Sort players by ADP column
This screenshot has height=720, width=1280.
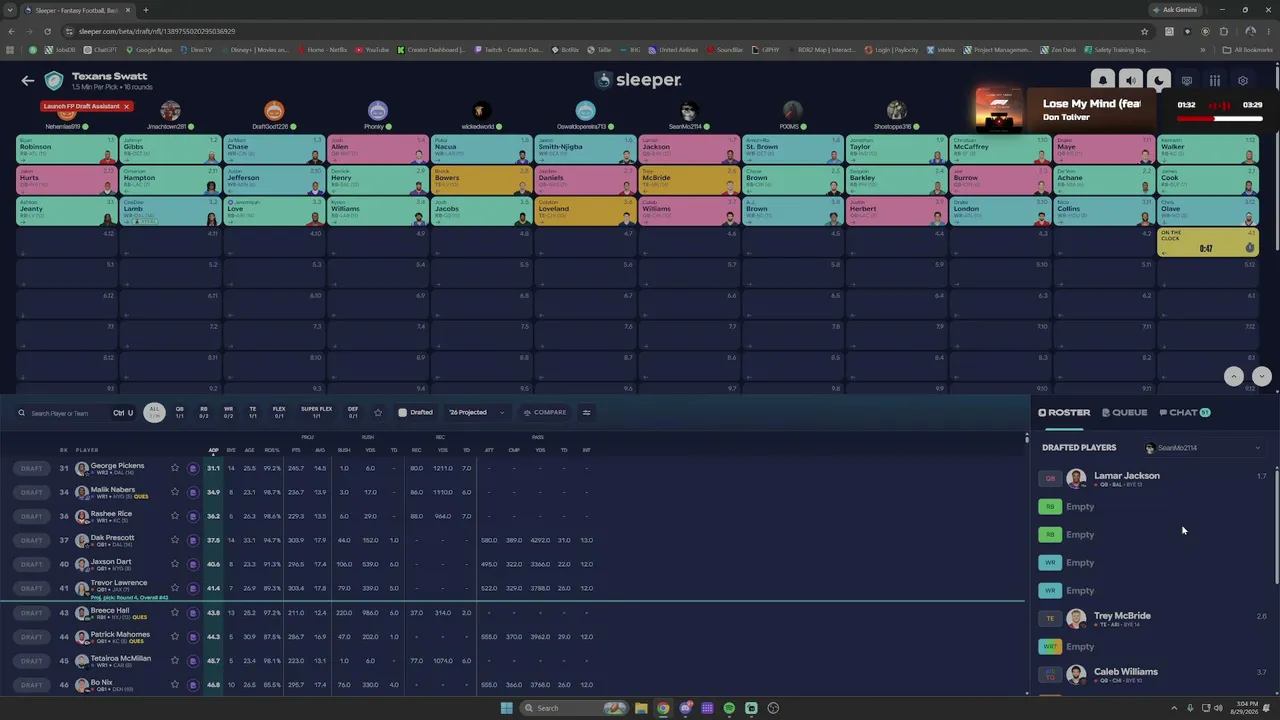[x=213, y=450]
